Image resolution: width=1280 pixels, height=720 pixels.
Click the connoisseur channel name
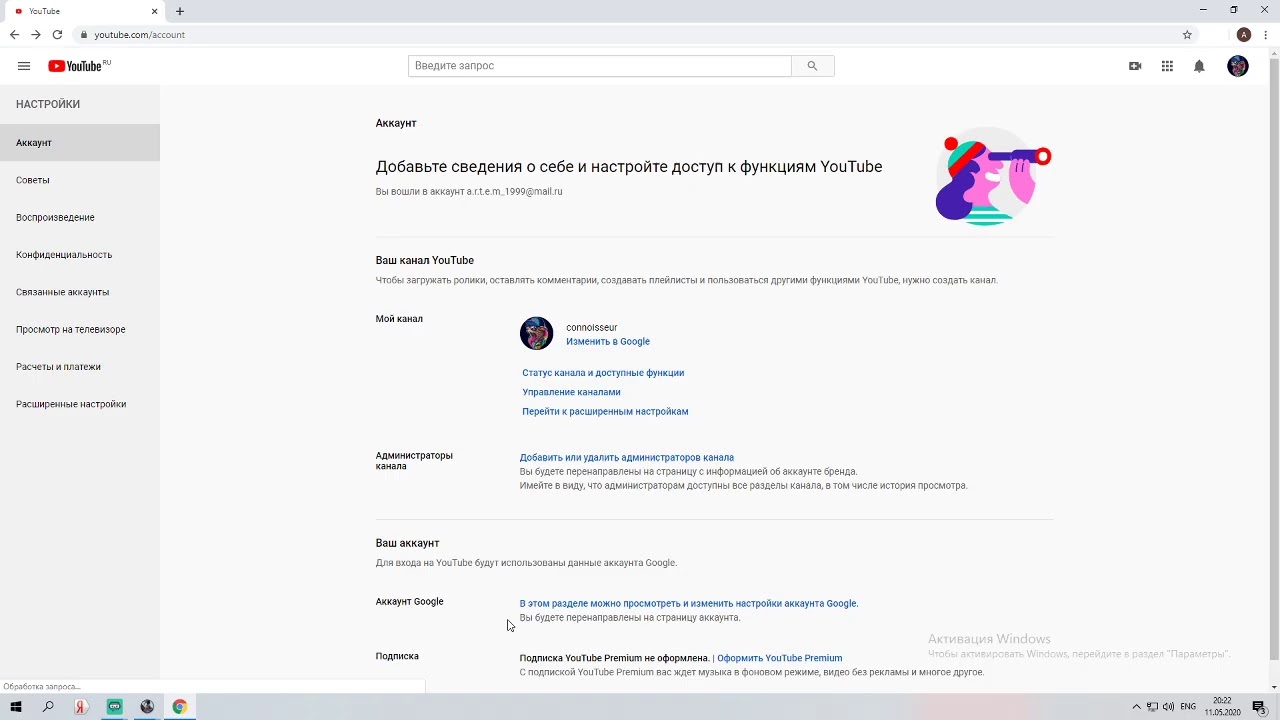tap(591, 327)
